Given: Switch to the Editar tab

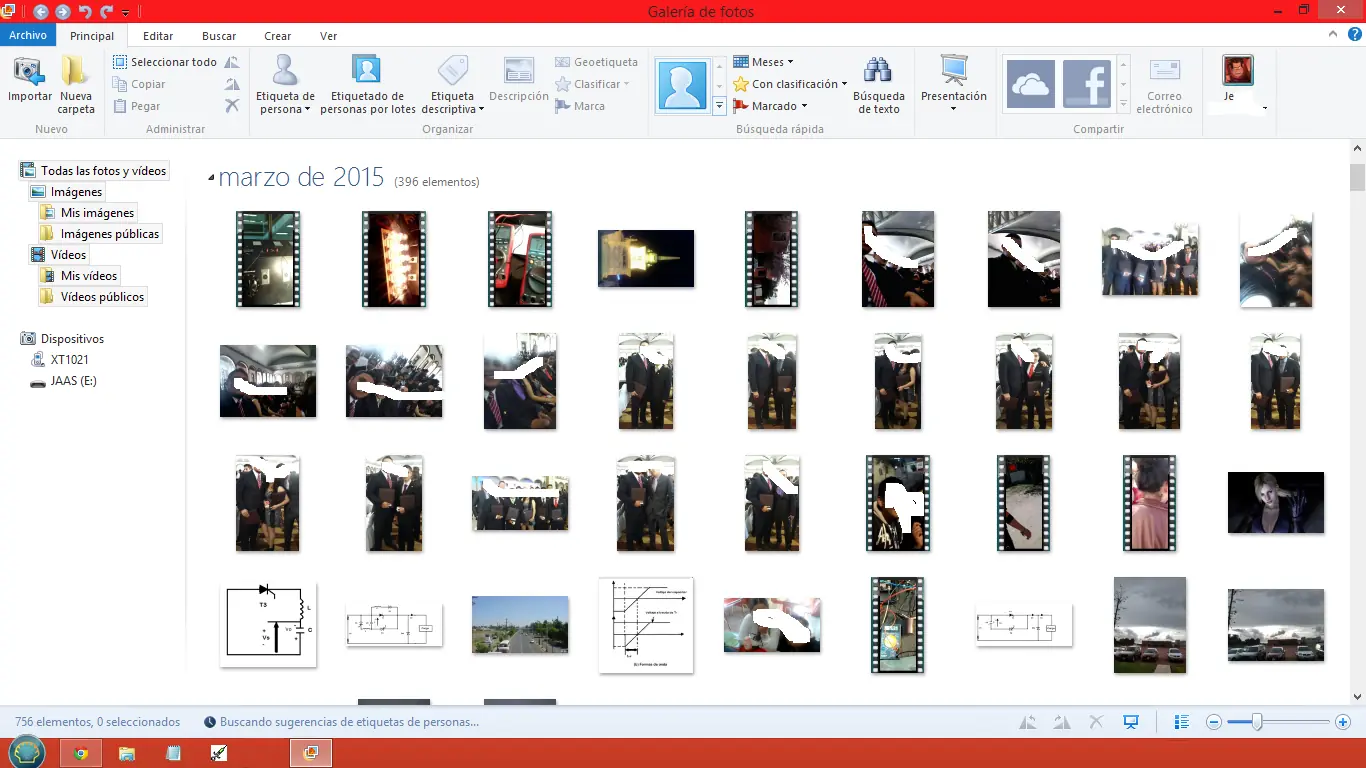Looking at the screenshot, I should pos(158,36).
